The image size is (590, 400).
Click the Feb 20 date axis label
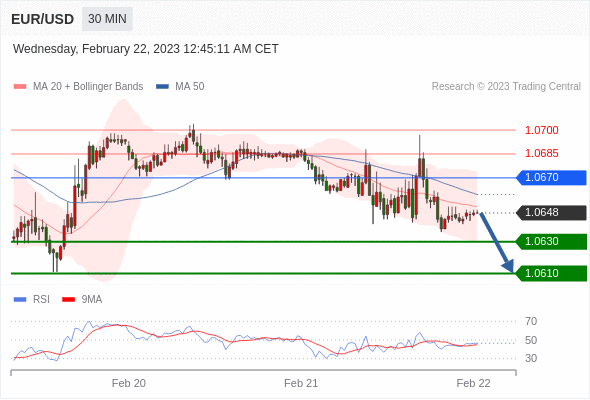pos(129,383)
